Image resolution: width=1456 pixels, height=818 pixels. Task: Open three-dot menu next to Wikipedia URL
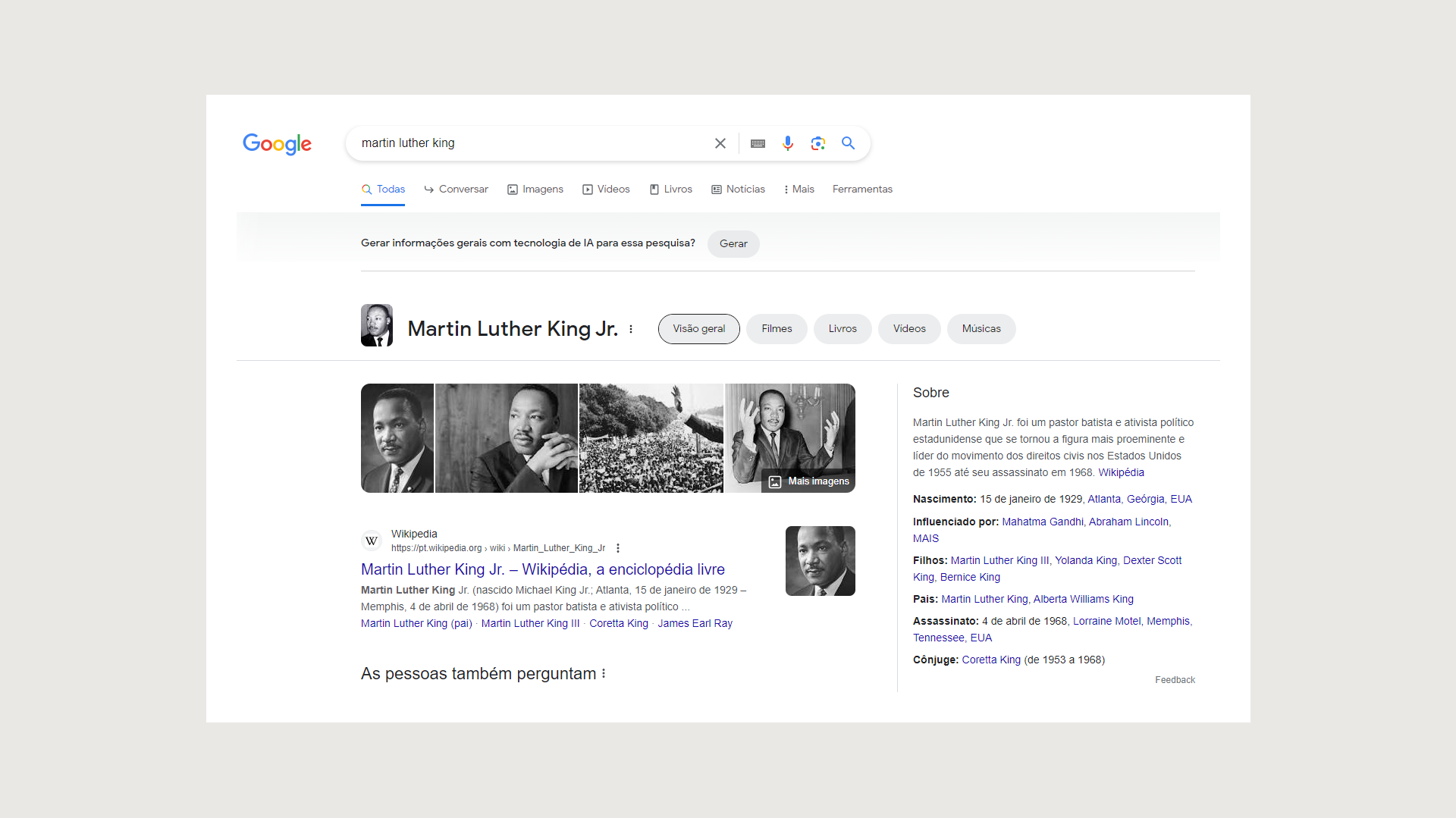click(618, 548)
